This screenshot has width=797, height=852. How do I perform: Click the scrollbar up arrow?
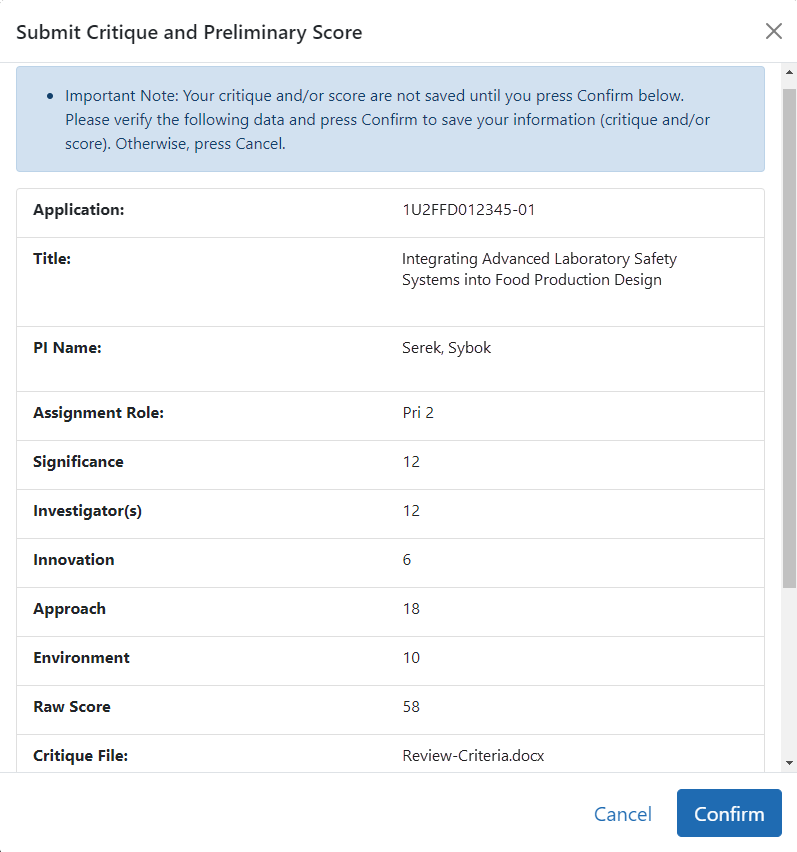pos(789,74)
